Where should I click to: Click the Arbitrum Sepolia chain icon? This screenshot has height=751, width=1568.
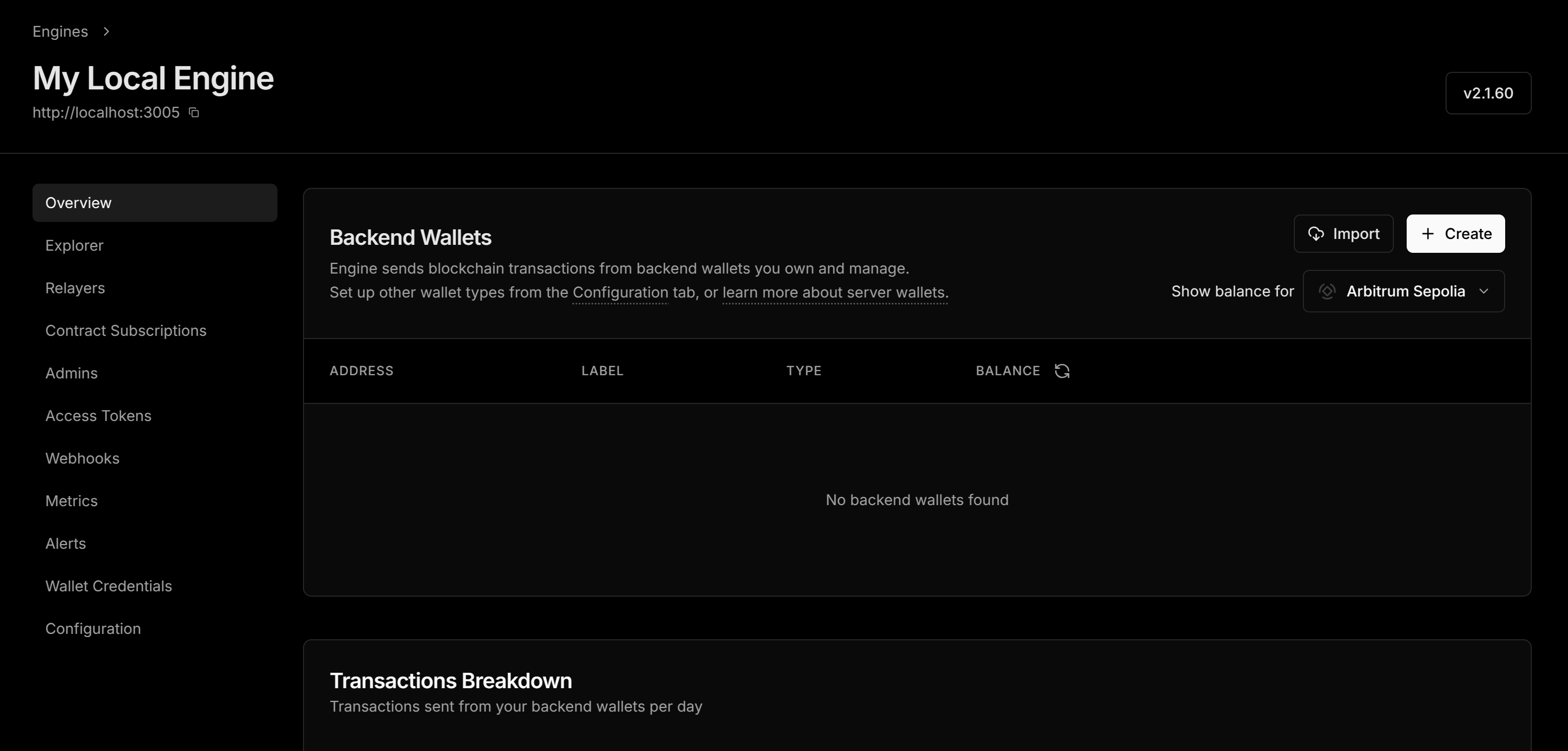coord(1327,292)
